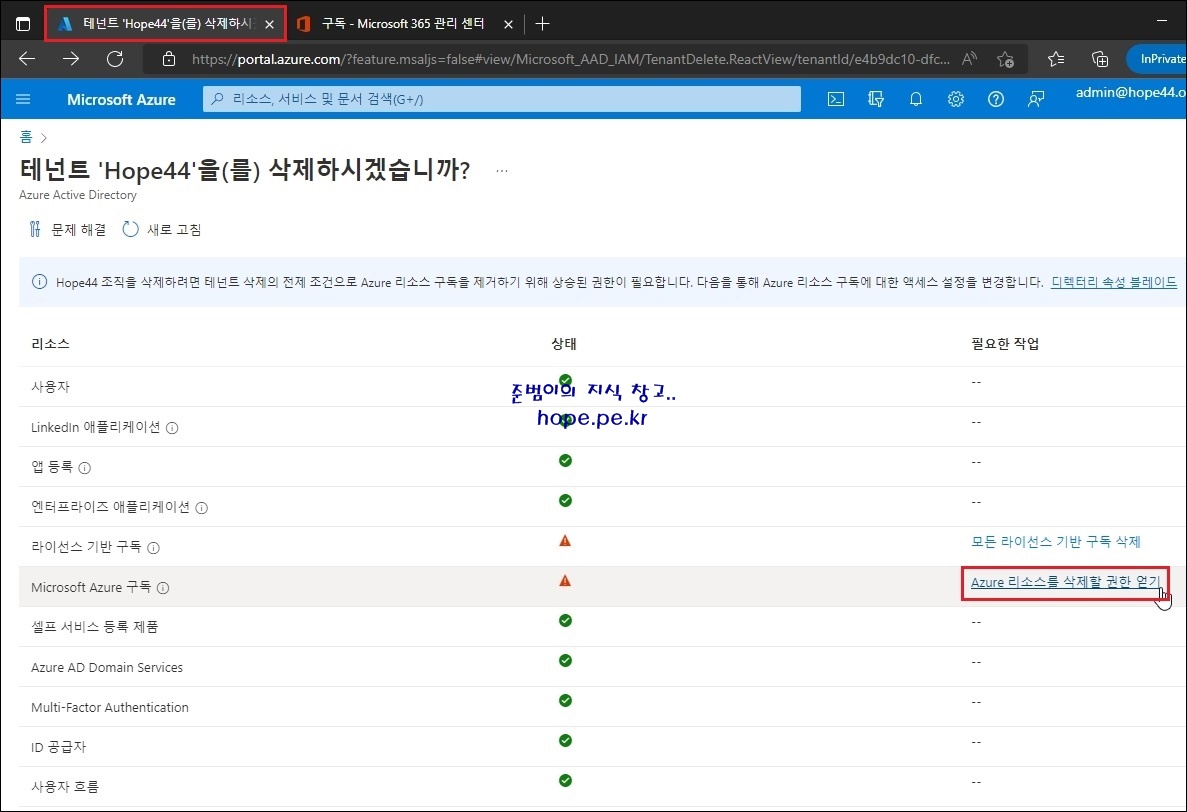The image size is (1187, 812).
Task: Open the Favorites list
Action: [x=1055, y=59]
